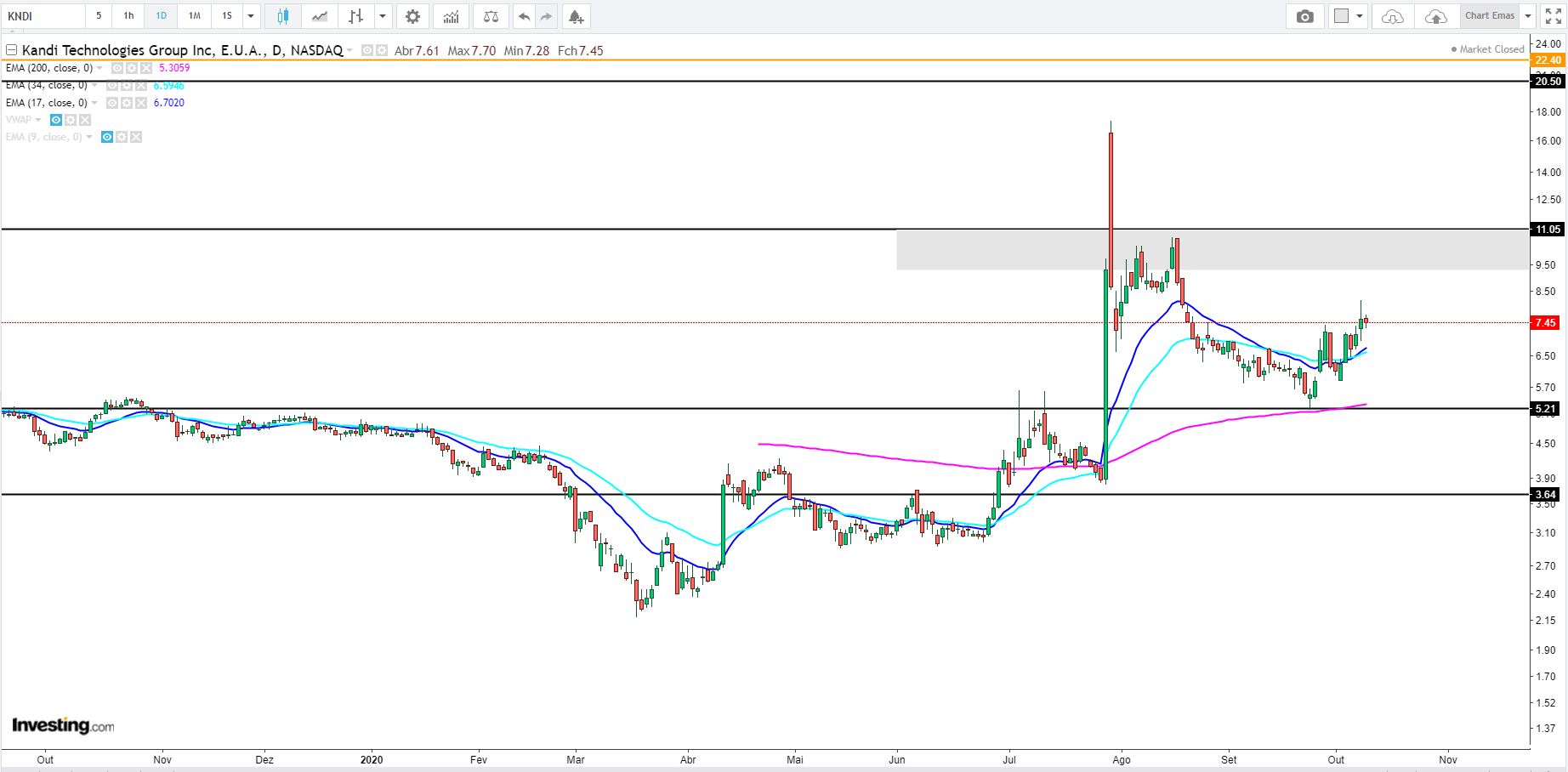Select the 1h interval

(x=129, y=16)
